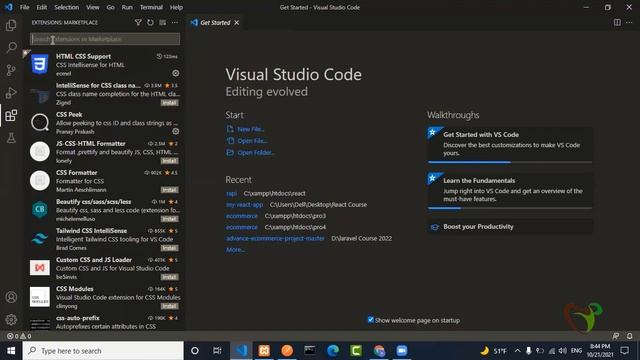
Task: Open the Accounts icon
Action: (11, 297)
